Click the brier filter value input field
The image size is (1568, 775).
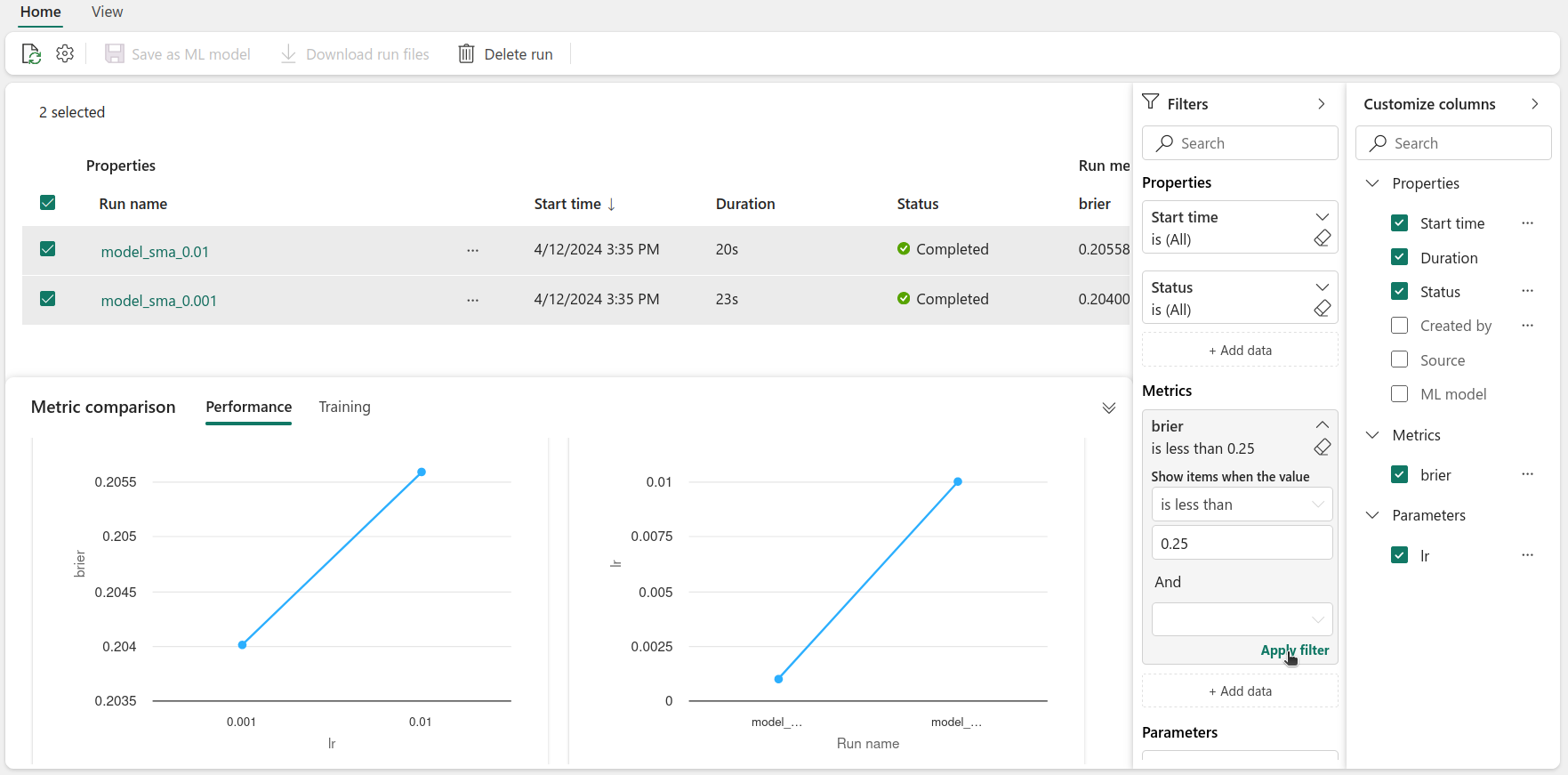1242,544
